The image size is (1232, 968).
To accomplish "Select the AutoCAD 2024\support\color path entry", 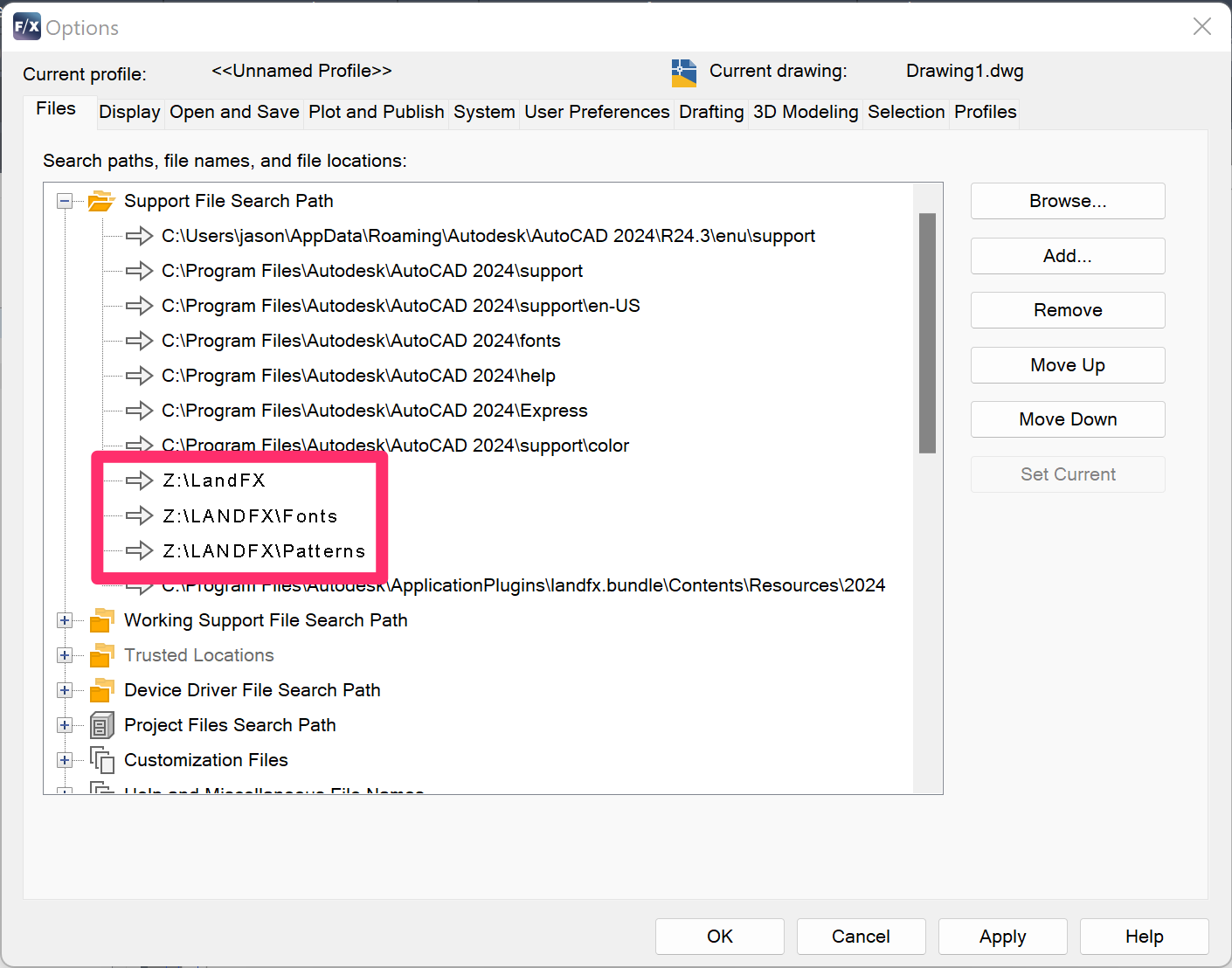I will pos(395,446).
